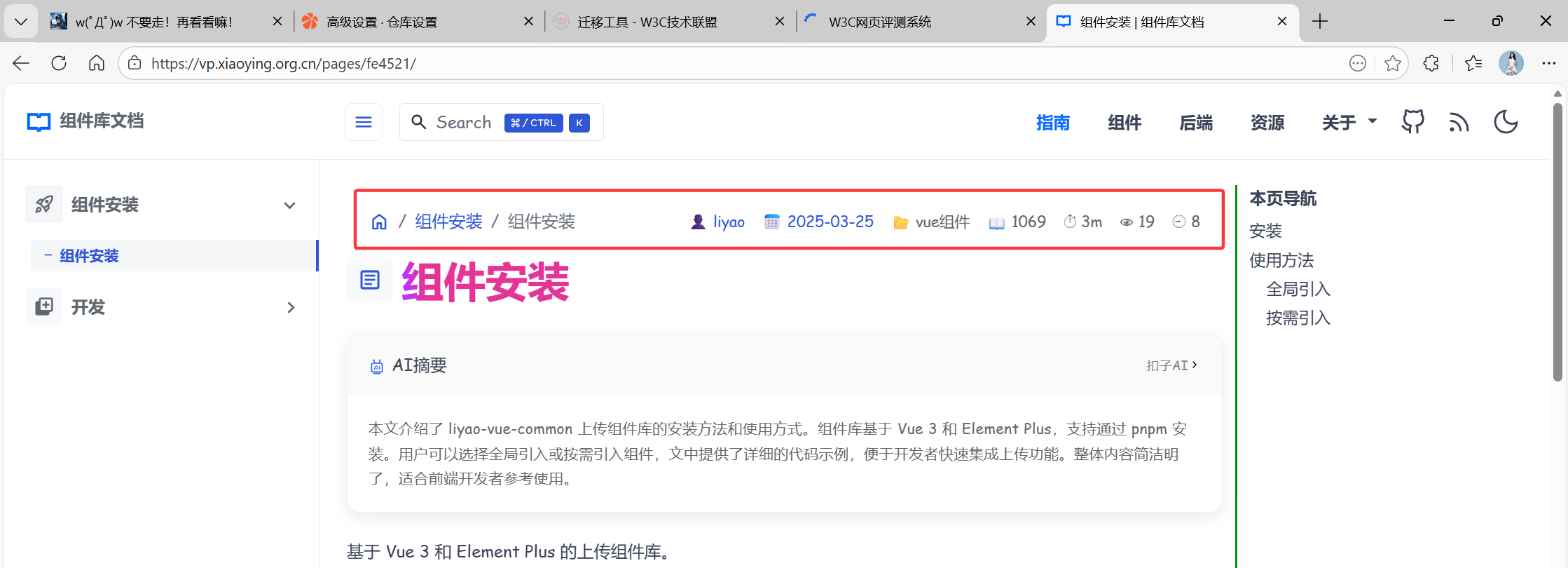Open the RSS feed icon
The image size is (1568, 568).
1459,123
